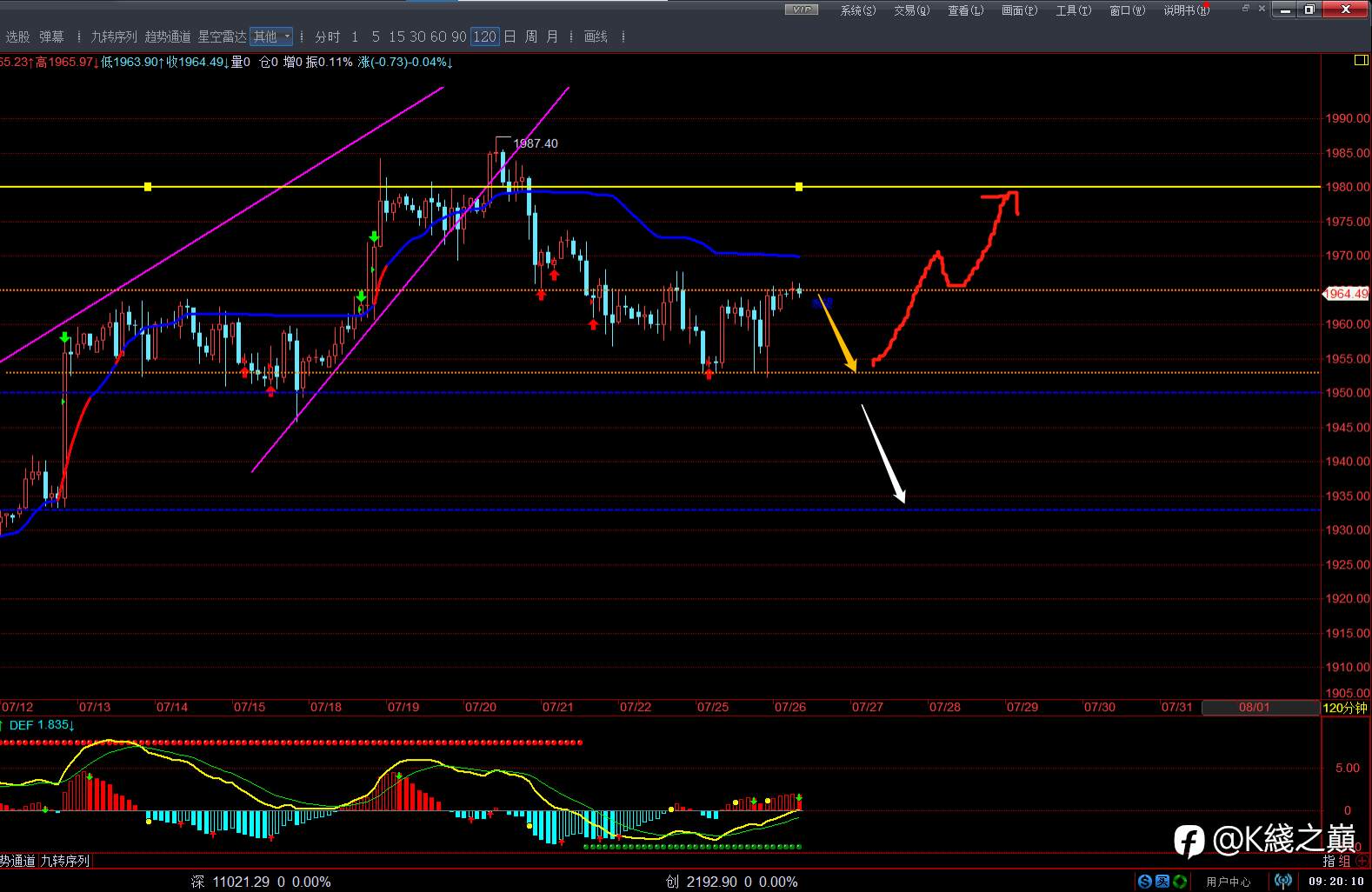1372x892 pixels.
Task: Select the 星空雷达 indicator
Action: pyautogui.click(x=222, y=37)
